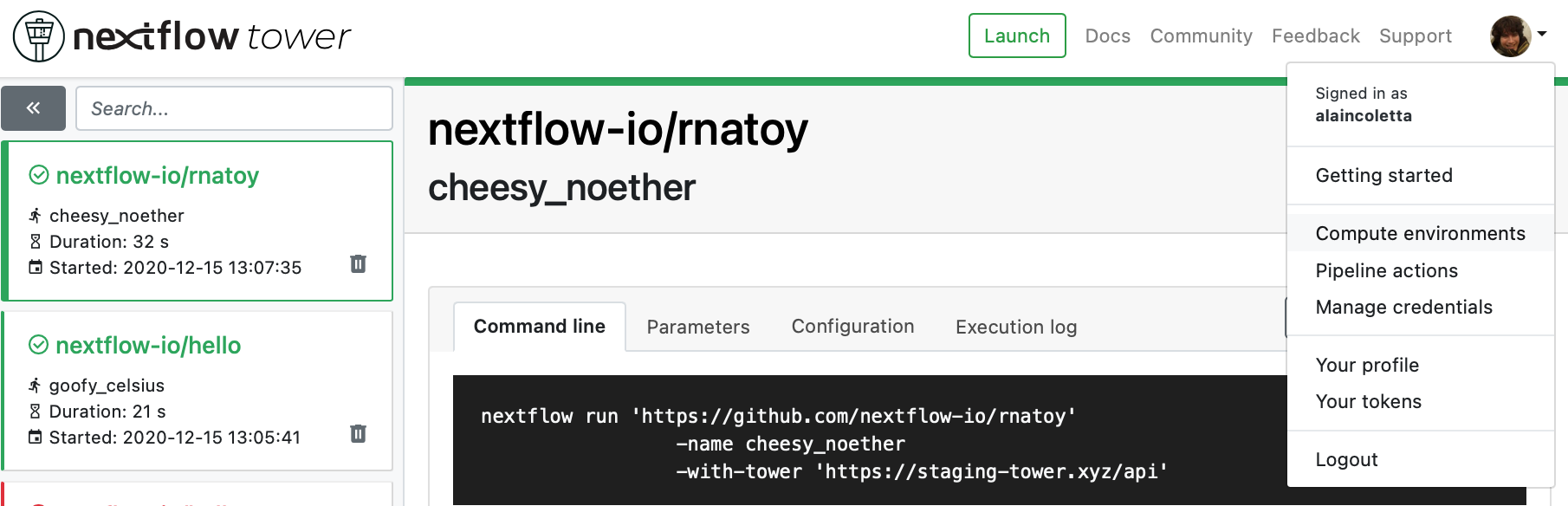Click the nextflow-io/rnatoy page heading
This screenshot has width=1568, height=506.
coord(619,130)
